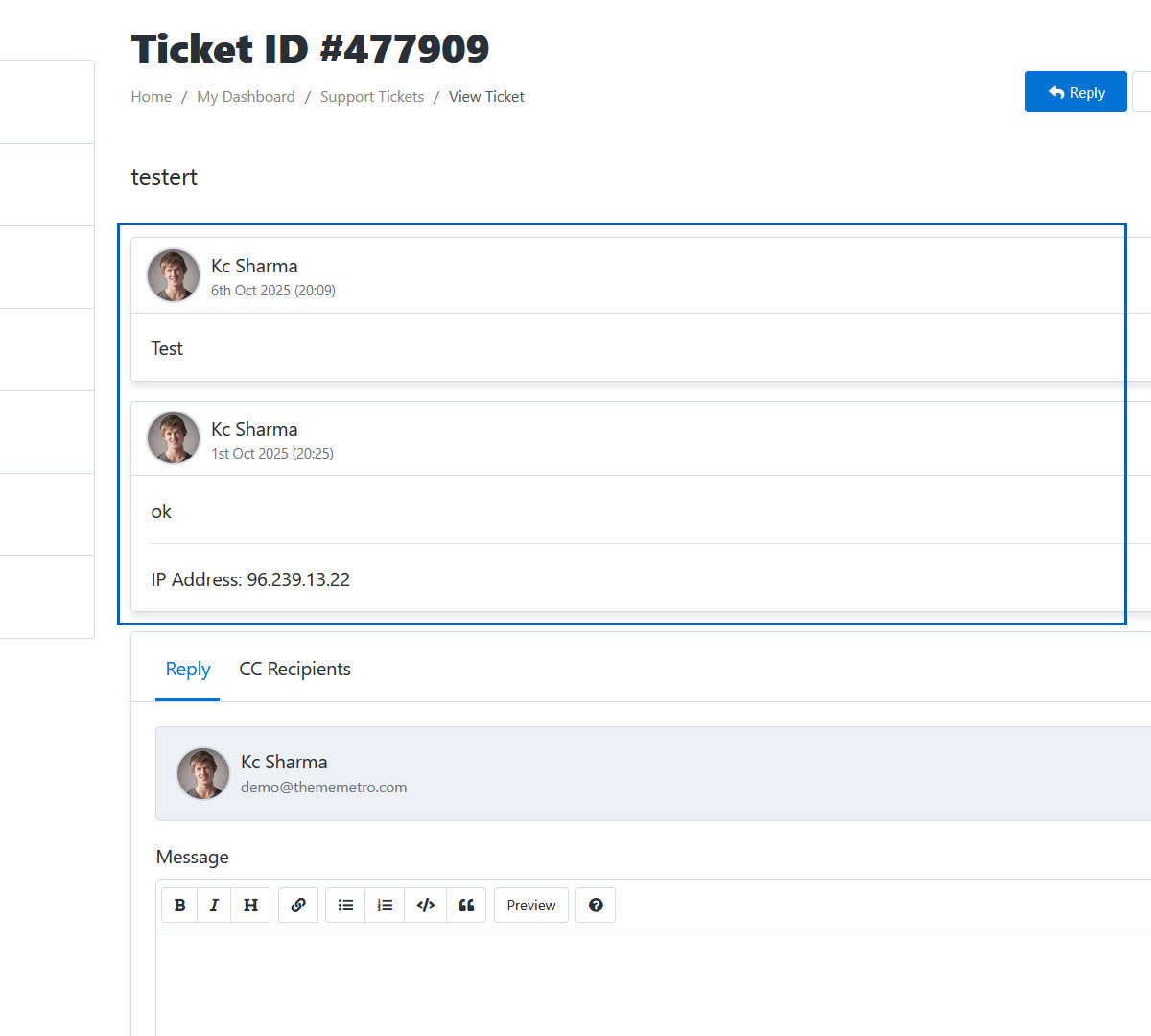This screenshot has height=1036, width=1151.
Task: Select the Reply tab above the message form
Action: click(188, 670)
